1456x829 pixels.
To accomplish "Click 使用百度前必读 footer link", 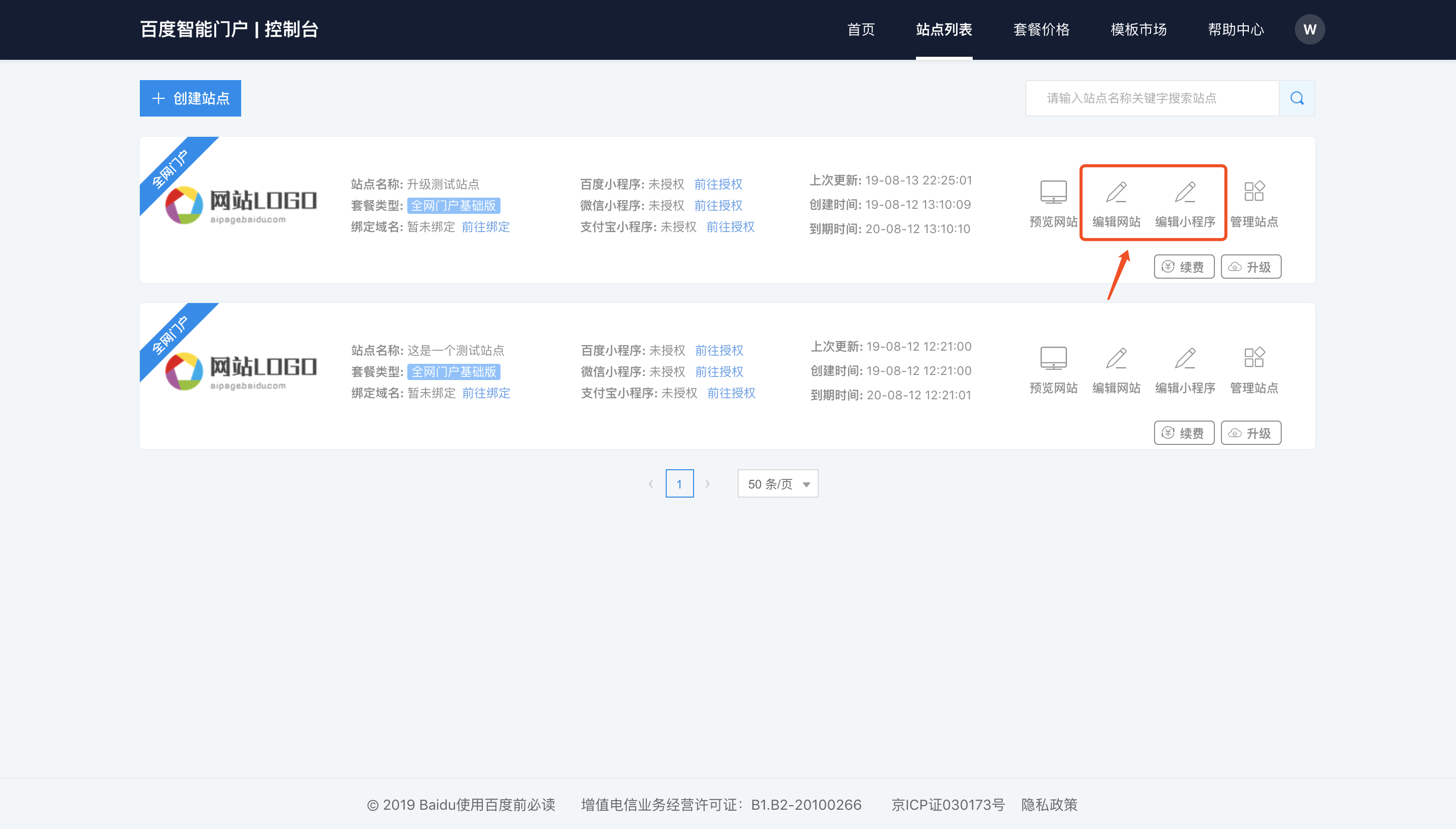I will [506, 805].
